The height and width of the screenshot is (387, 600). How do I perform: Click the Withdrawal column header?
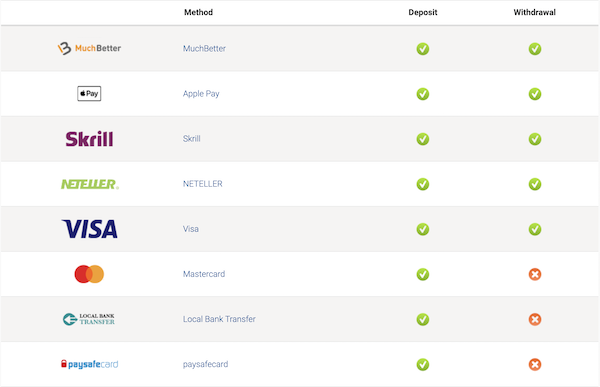[x=535, y=12]
